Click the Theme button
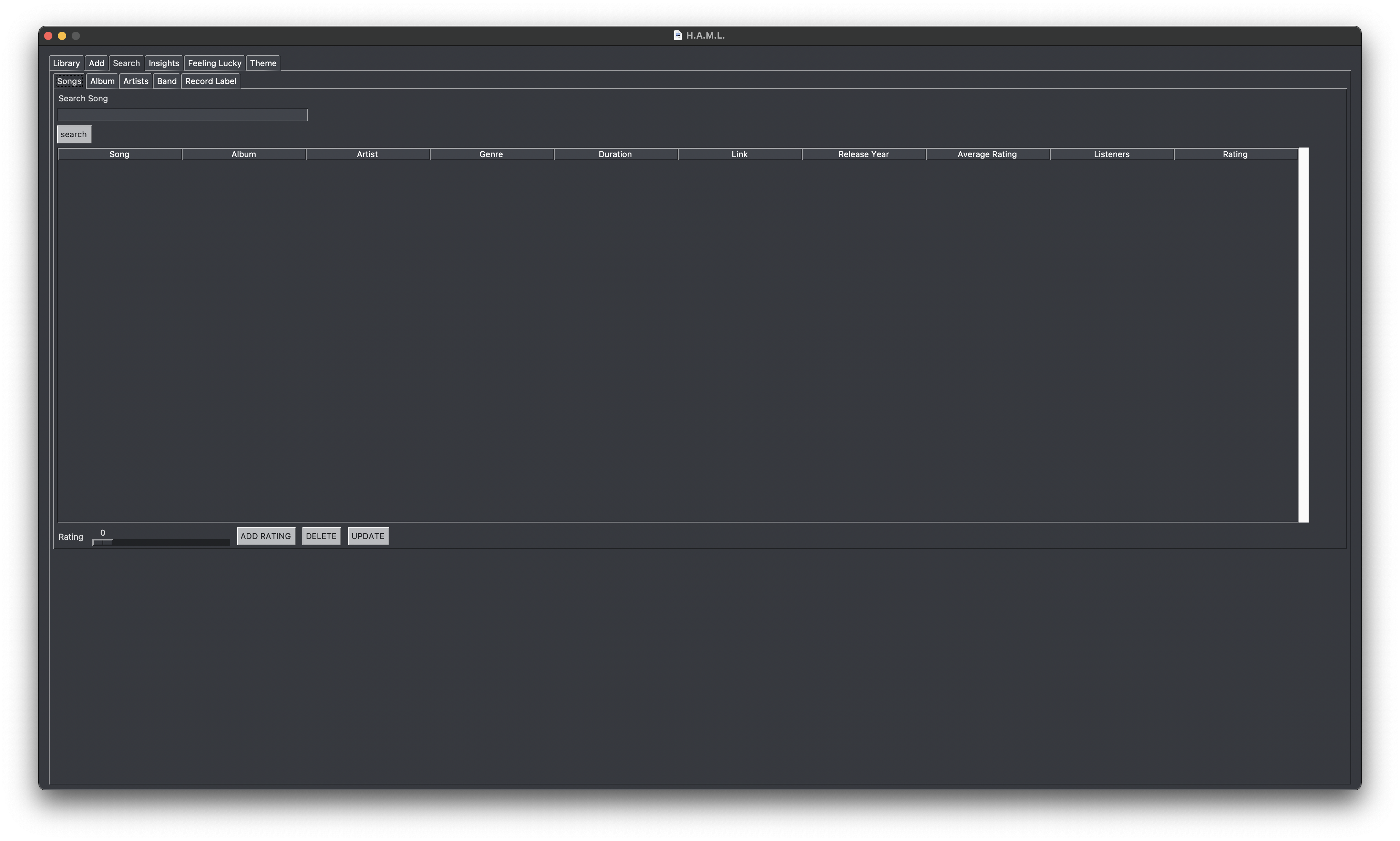 click(263, 62)
